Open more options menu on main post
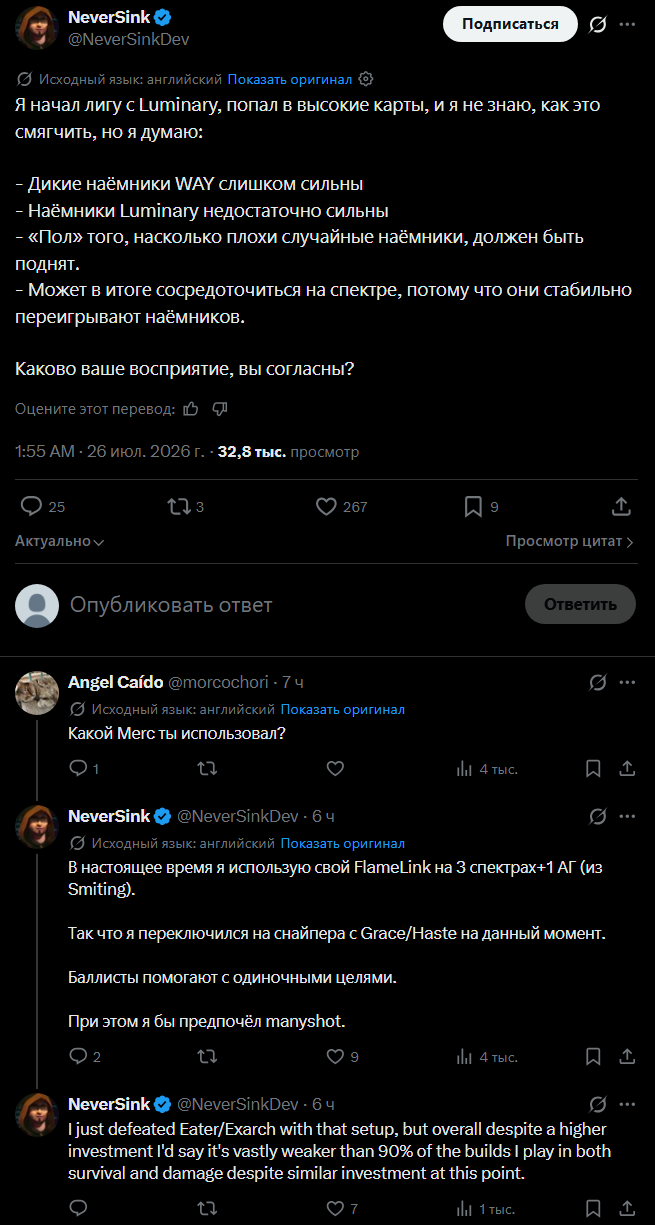The image size is (655, 1225). click(627, 25)
